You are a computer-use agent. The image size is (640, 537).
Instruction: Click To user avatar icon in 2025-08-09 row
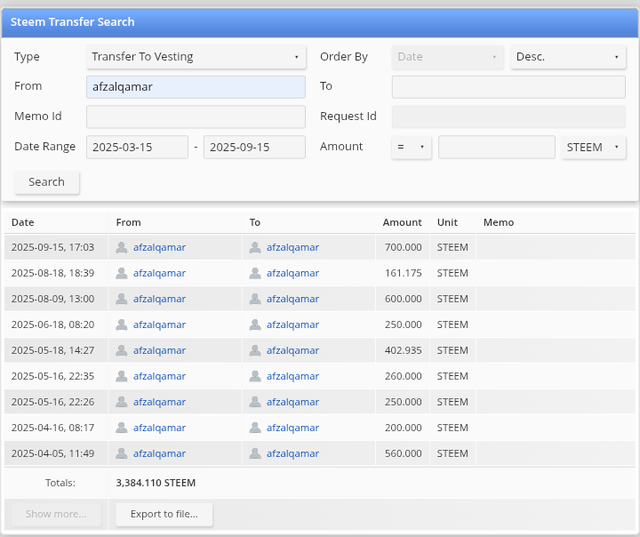(x=255, y=299)
